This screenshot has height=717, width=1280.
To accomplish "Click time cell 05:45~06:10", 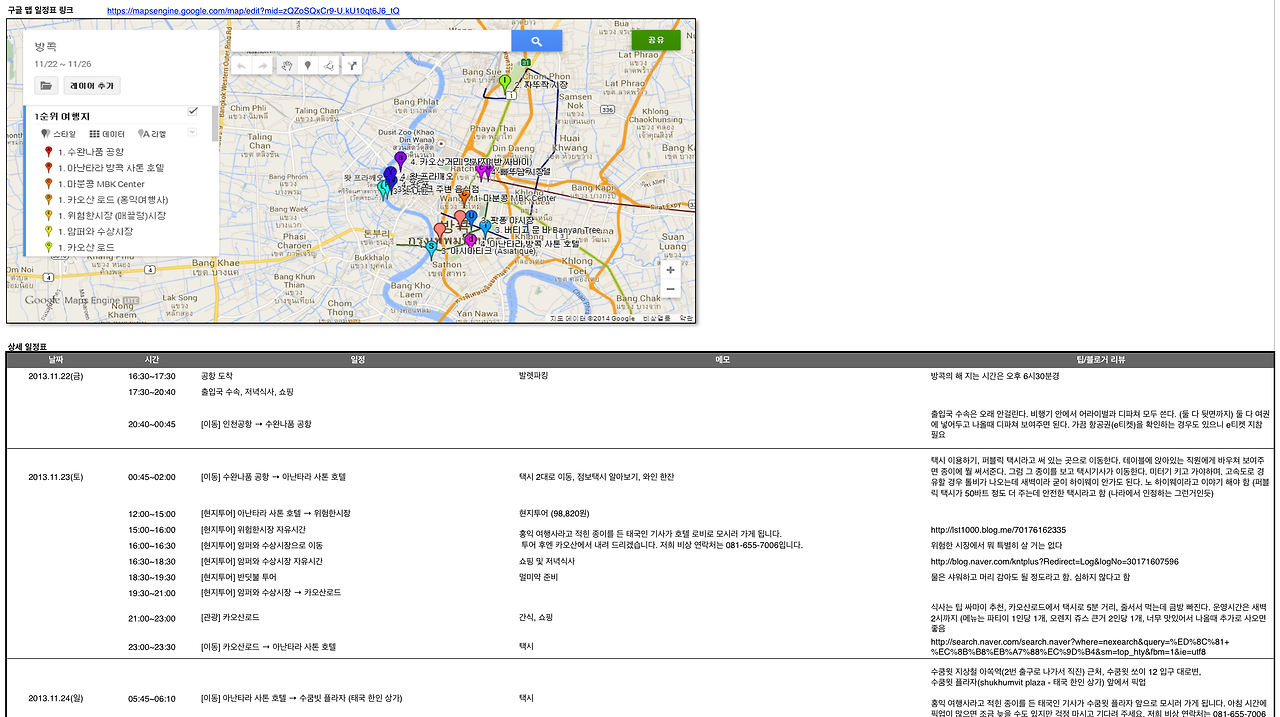I will pyautogui.click(x=152, y=698).
